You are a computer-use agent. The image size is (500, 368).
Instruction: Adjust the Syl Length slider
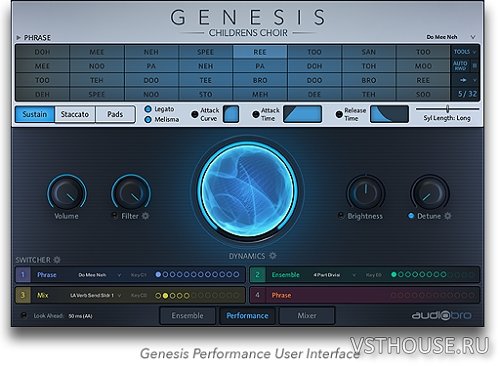(x=447, y=108)
